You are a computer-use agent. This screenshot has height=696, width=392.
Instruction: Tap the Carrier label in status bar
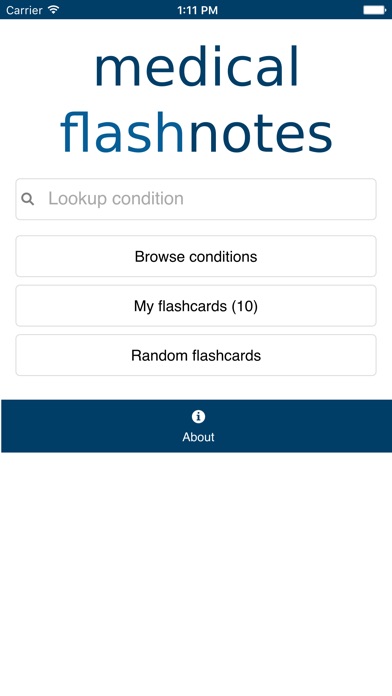pyautogui.click(x=24, y=10)
